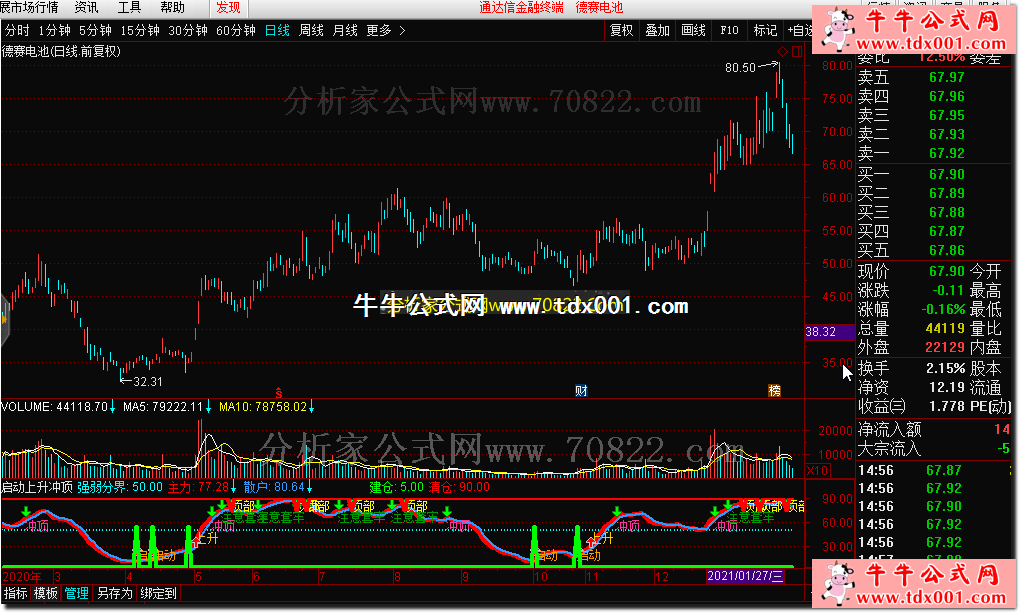Click the red diamond icon above chart
Screen dimensions: 1021x613
point(782,51)
